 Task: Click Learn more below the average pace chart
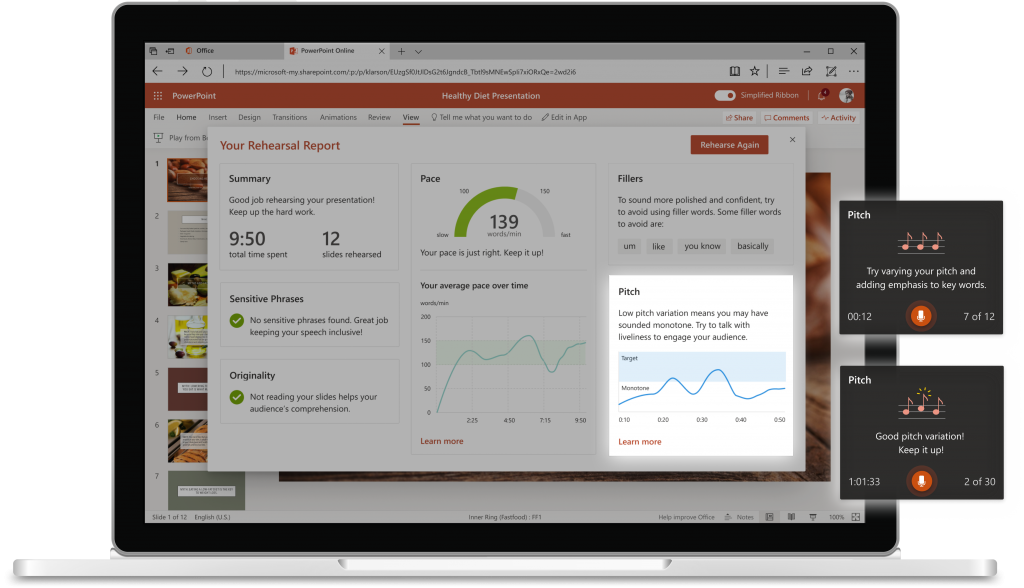tap(441, 441)
